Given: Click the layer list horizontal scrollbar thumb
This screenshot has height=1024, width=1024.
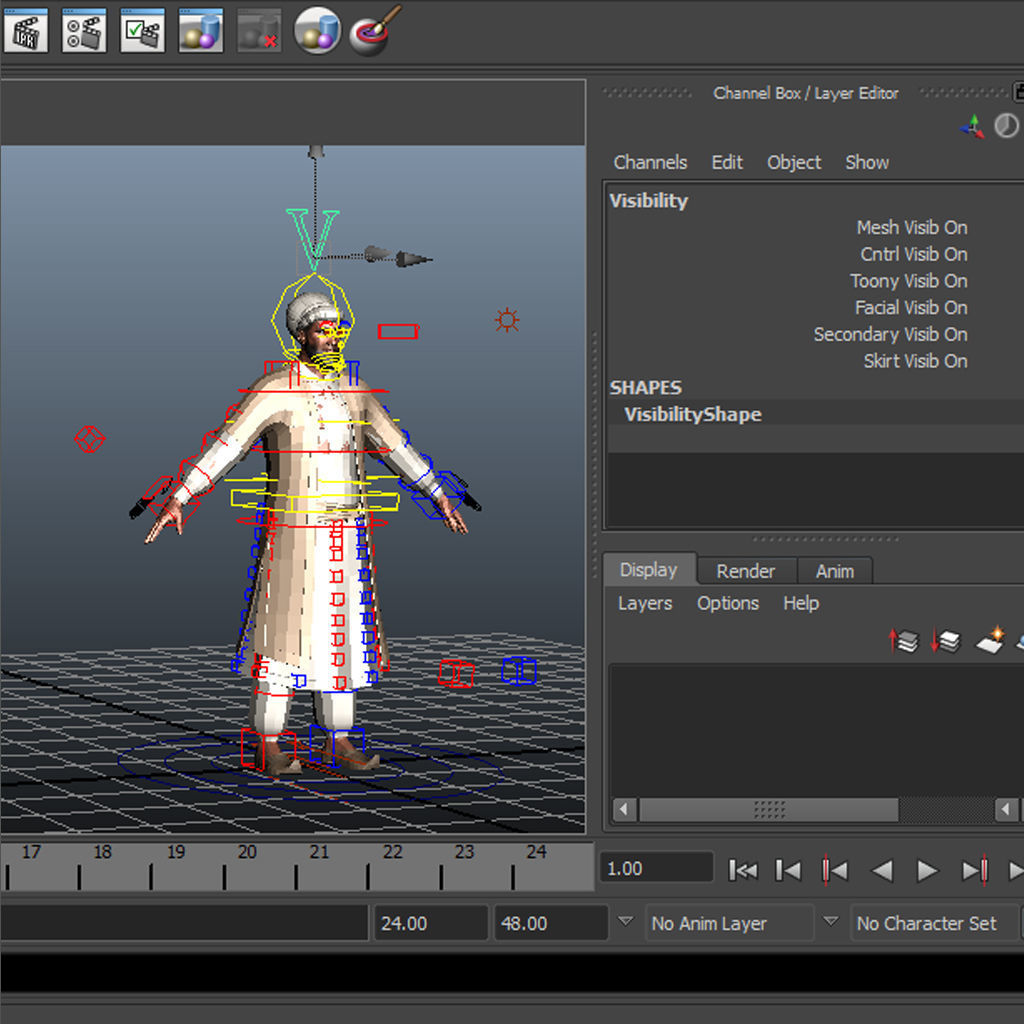Looking at the screenshot, I should point(768,810).
